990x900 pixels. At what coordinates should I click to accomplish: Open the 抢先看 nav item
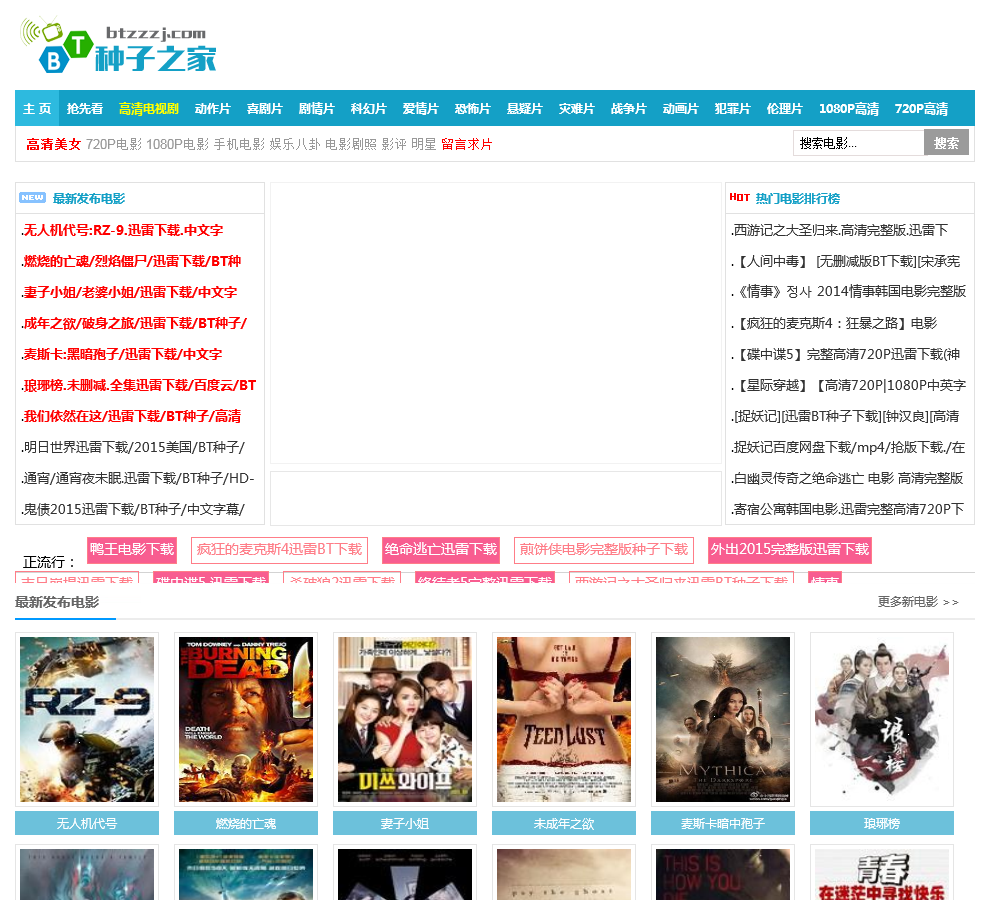(85, 109)
